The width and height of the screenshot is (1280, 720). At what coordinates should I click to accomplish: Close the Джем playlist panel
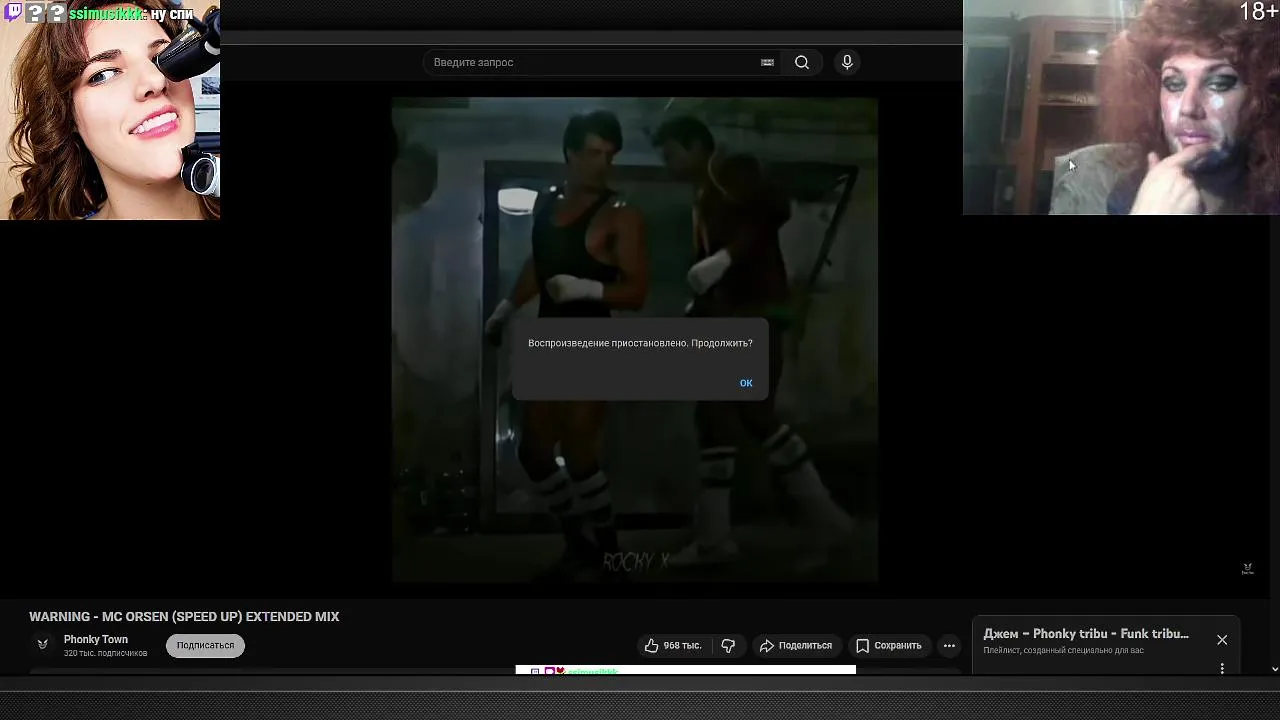point(1222,640)
